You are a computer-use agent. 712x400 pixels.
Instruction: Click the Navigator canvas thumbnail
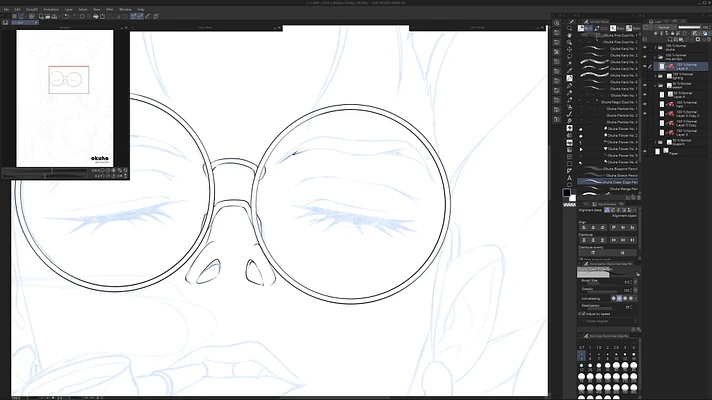tap(65, 98)
